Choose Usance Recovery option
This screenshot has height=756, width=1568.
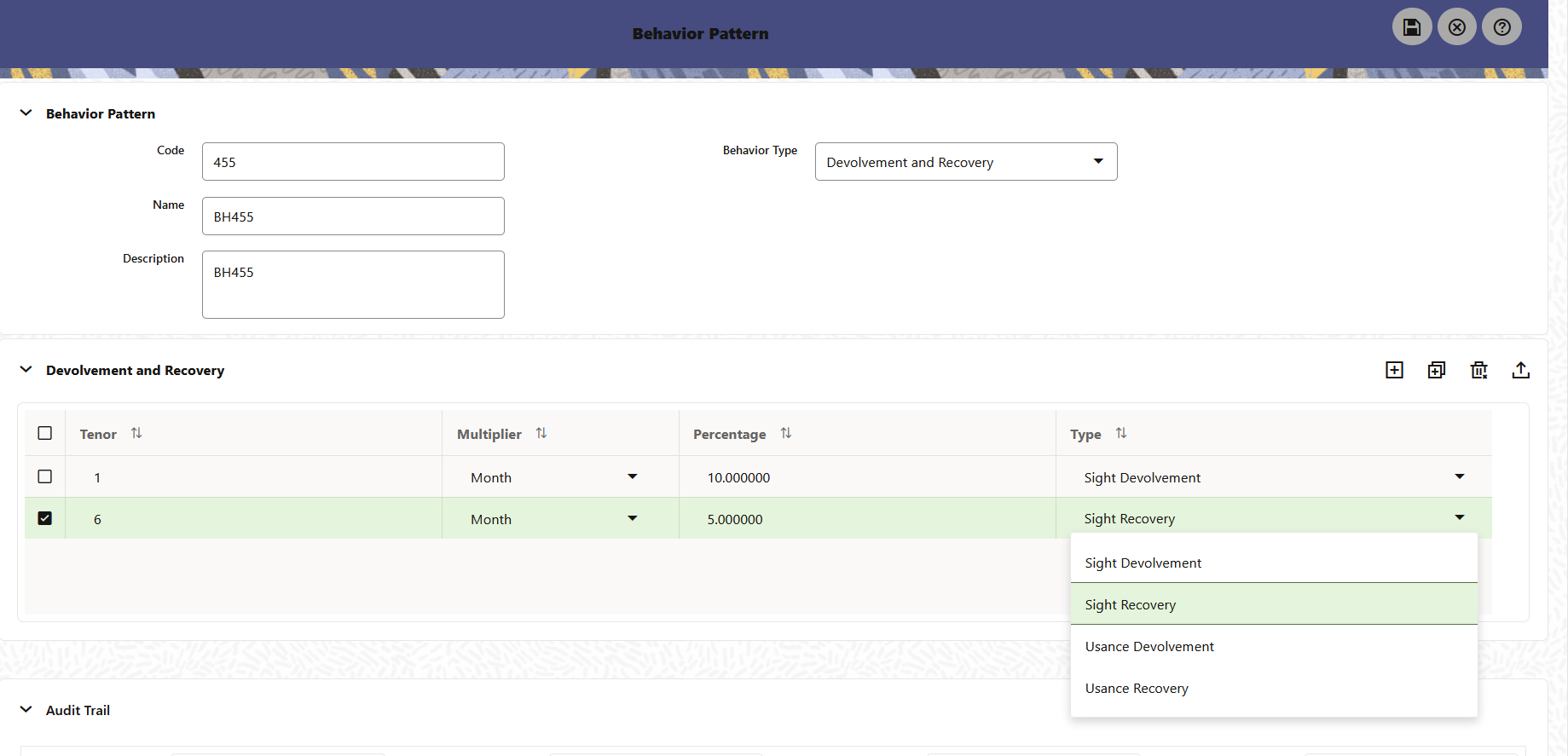coord(1274,688)
